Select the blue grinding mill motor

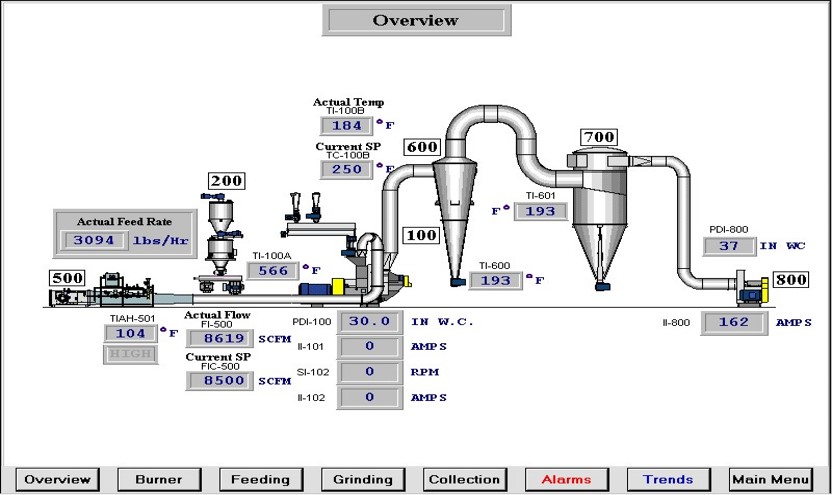tap(322, 288)
